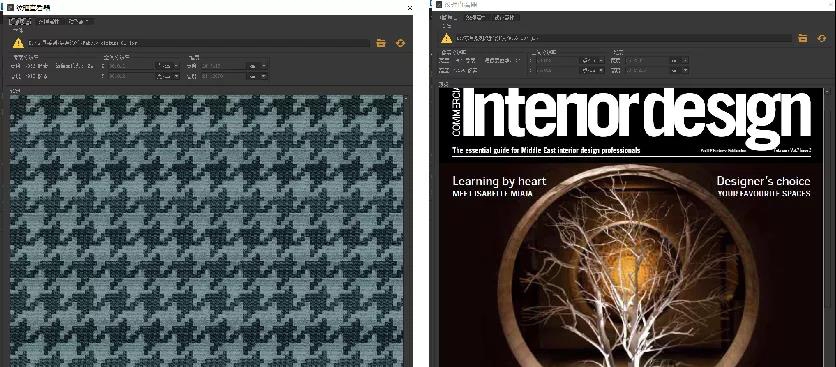The width and height of the screenshot is (836, 367).
Task: Select the second tab in magazine cover window
Action: tap(476, 18)
